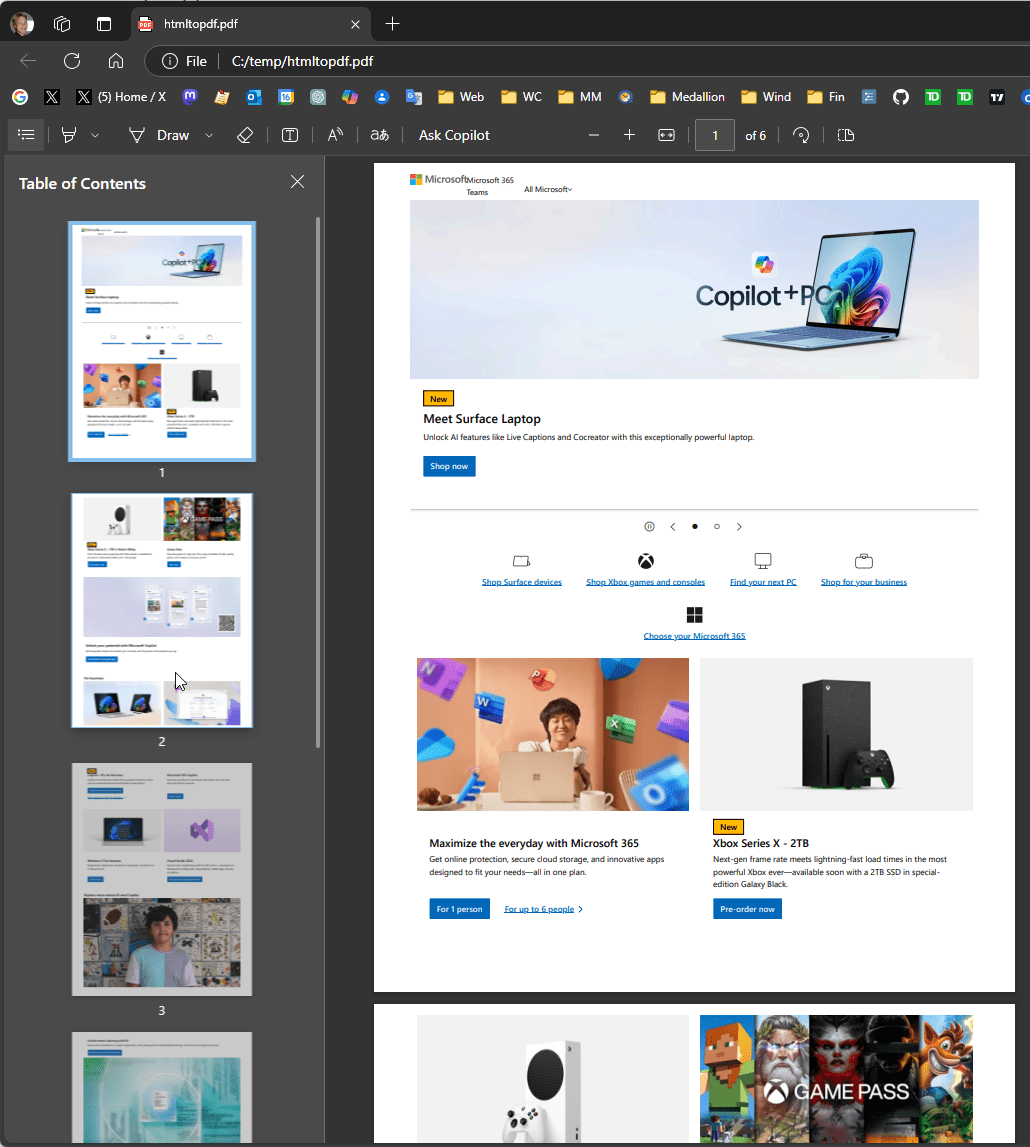Screen dimensions: 1030x1147
Task: Click the Add text tool icon
Action: click(289, 135)
